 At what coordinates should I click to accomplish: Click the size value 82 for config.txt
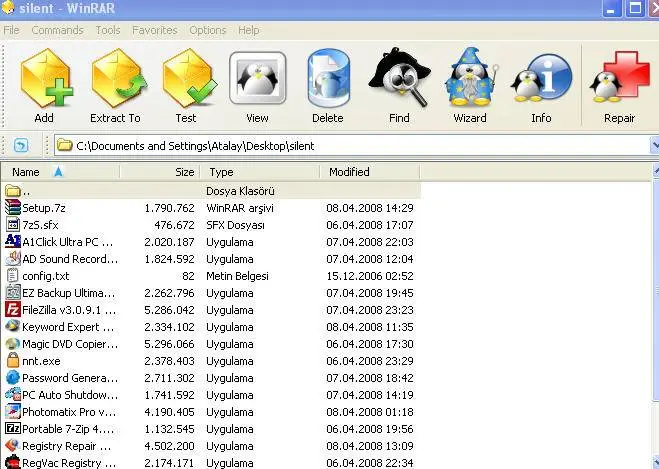click(x=188, y=276)
